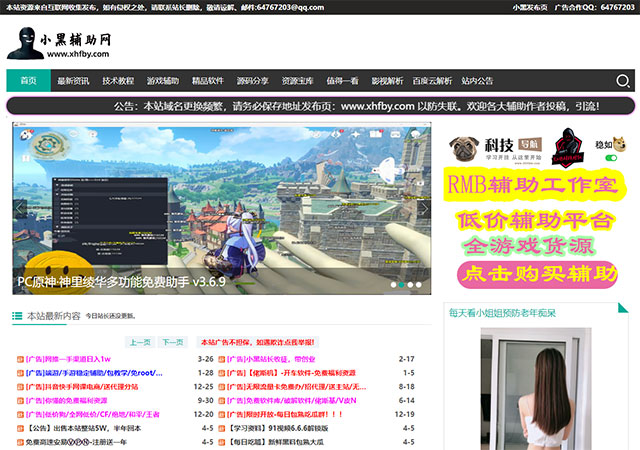Select the second (teal) carousel dot

pos(402,285)
